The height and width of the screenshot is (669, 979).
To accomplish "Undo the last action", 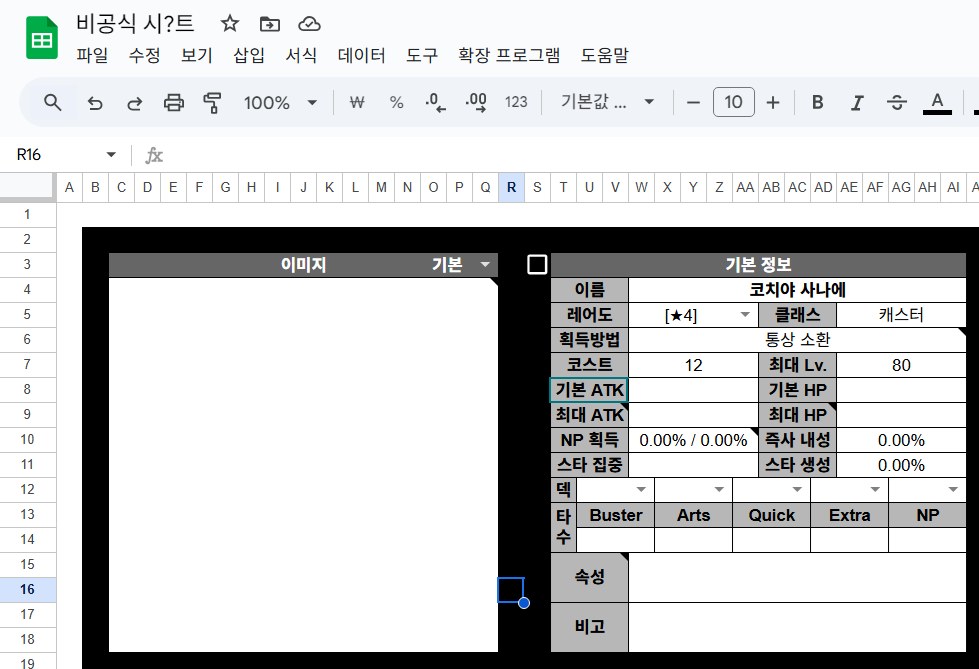I will point(95,102).
